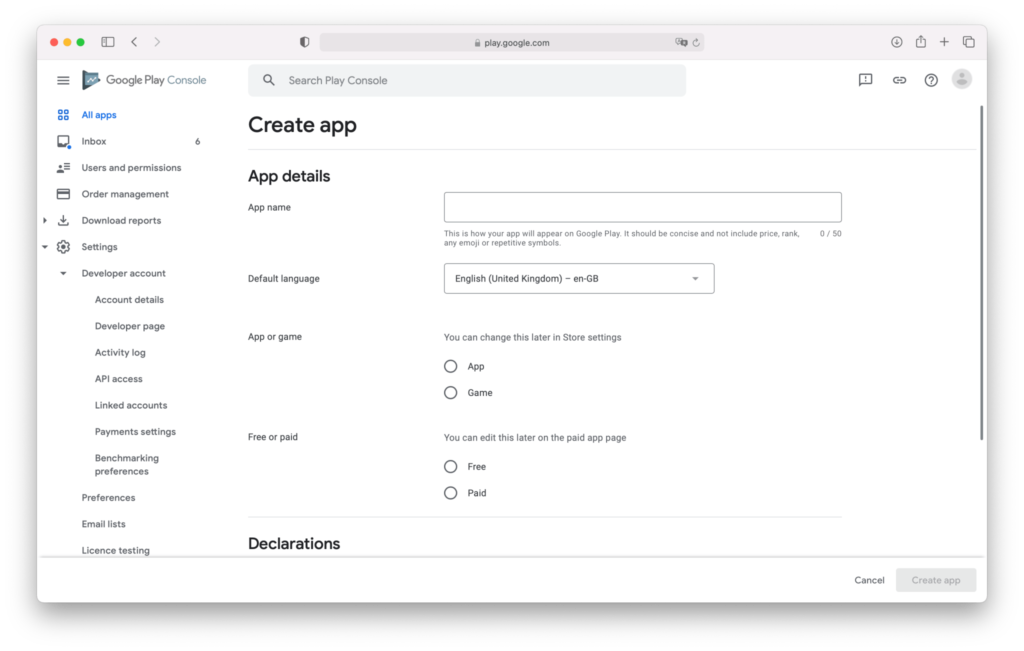Open Settings via the gear icon
This screenshot has height=651, width=1024.
pos(62,246)
